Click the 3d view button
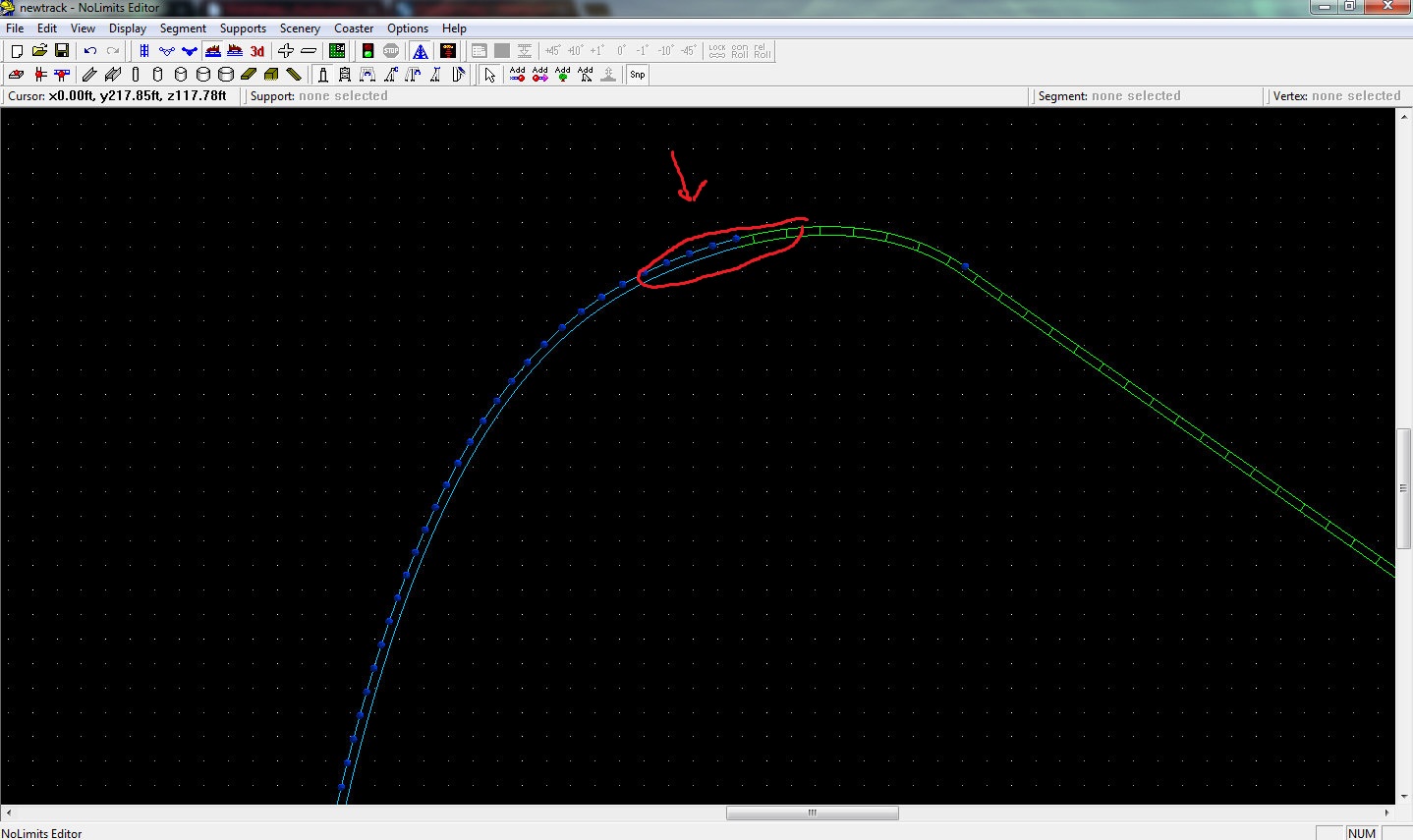This screenshot has height=840, width=1413. 257,51
